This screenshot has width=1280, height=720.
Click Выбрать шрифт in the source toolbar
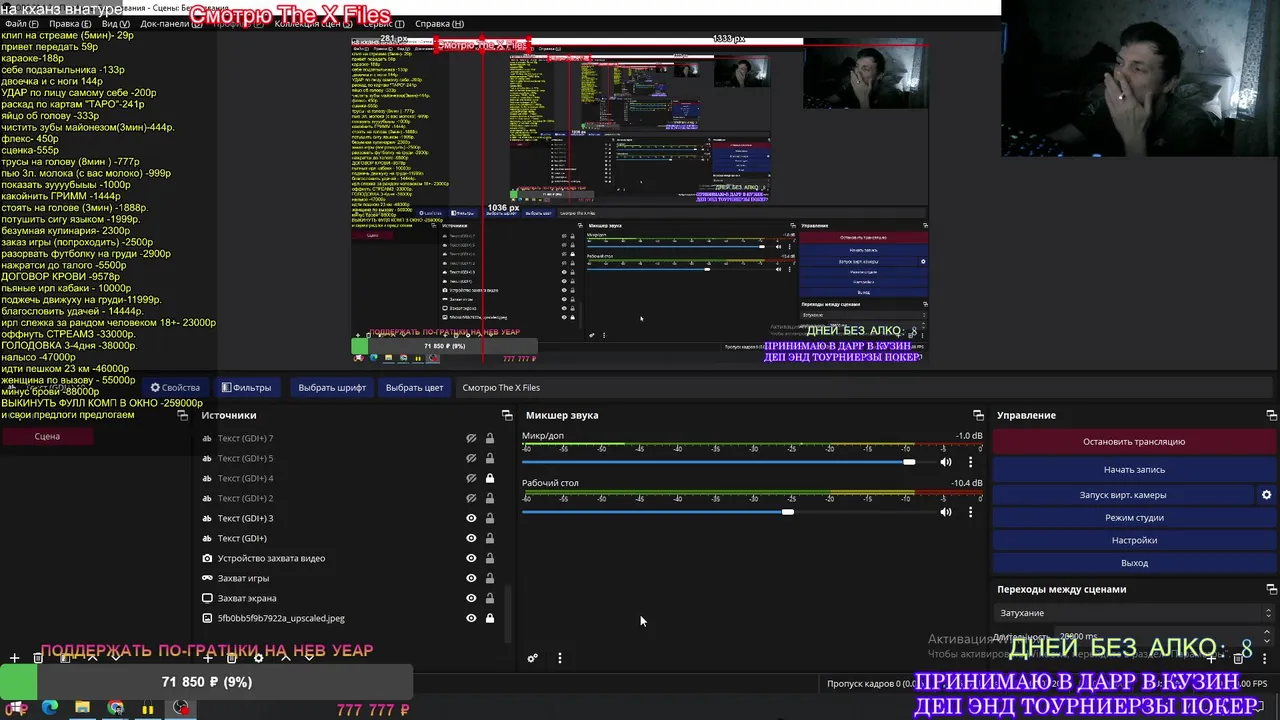(332, 387)
